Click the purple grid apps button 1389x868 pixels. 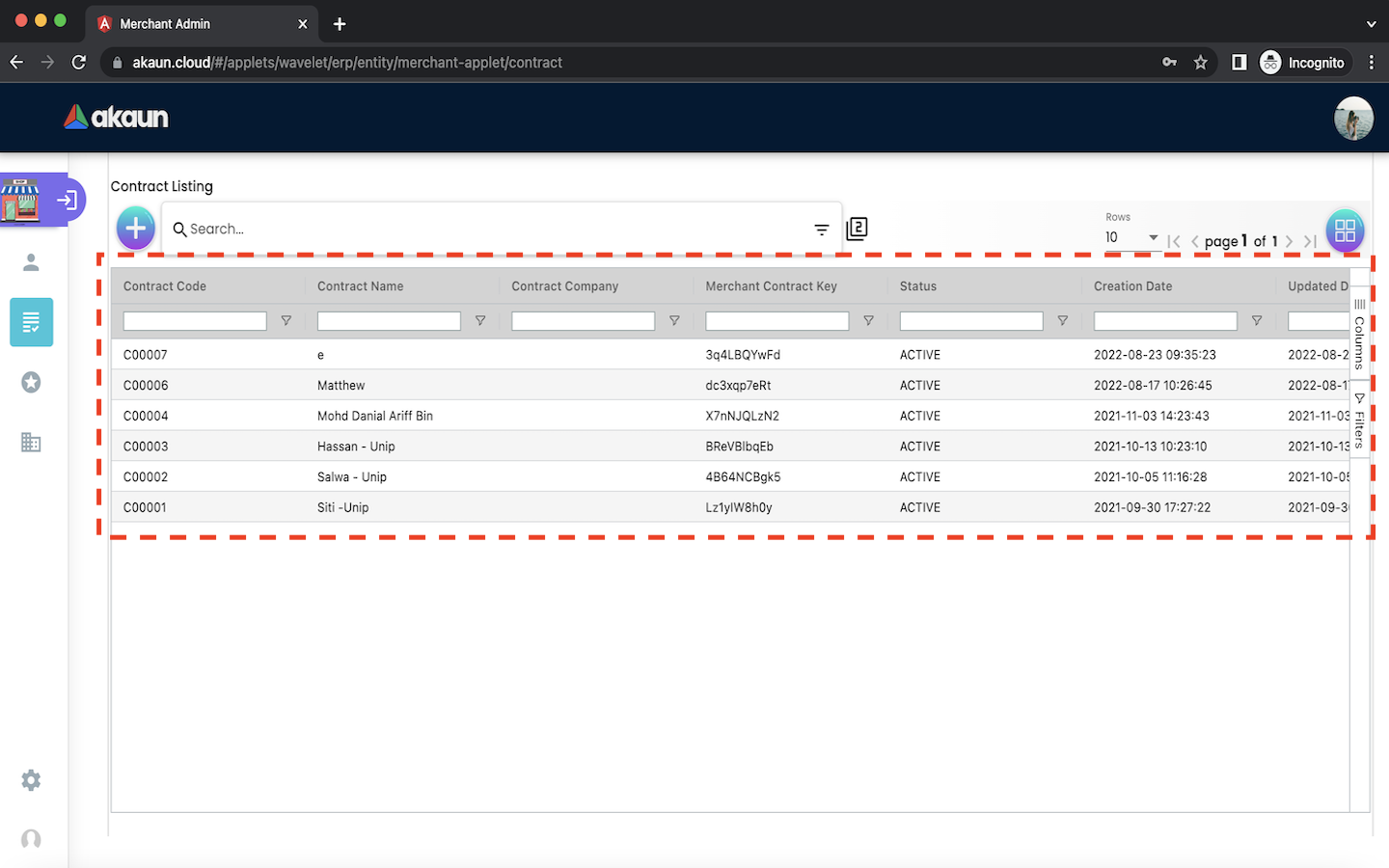click(1345, 231)
